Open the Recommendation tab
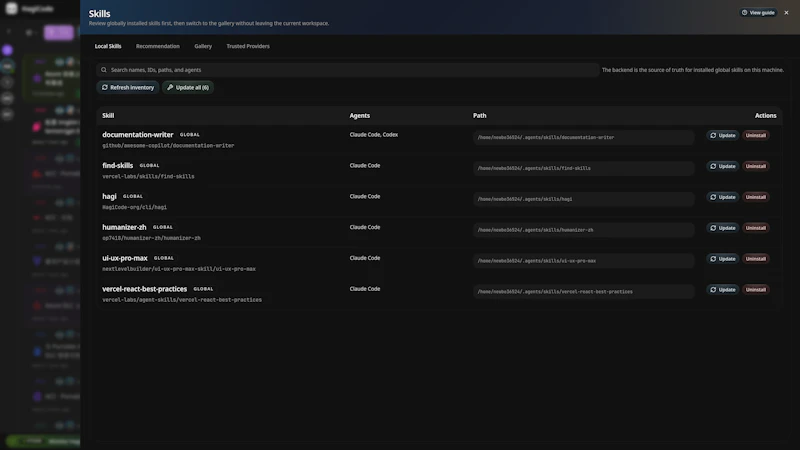The image size is (800, 450). [158, 46]
